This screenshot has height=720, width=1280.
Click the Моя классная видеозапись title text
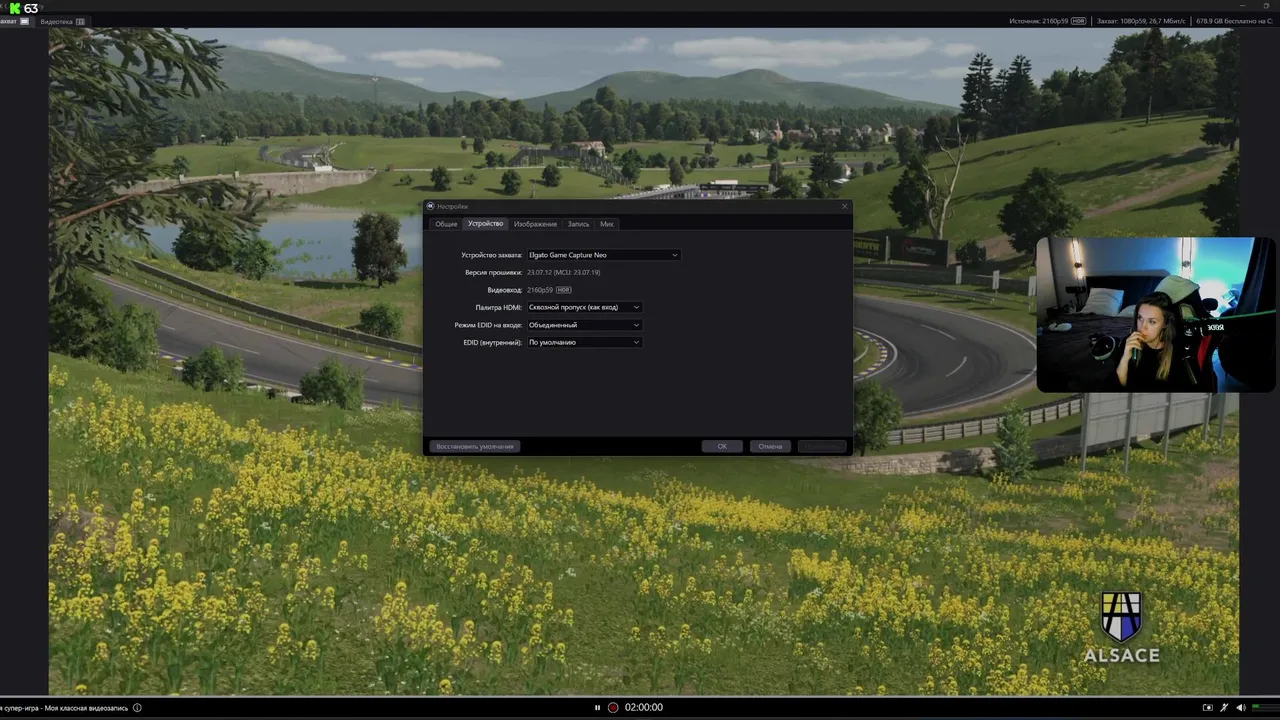click(86, 707)
